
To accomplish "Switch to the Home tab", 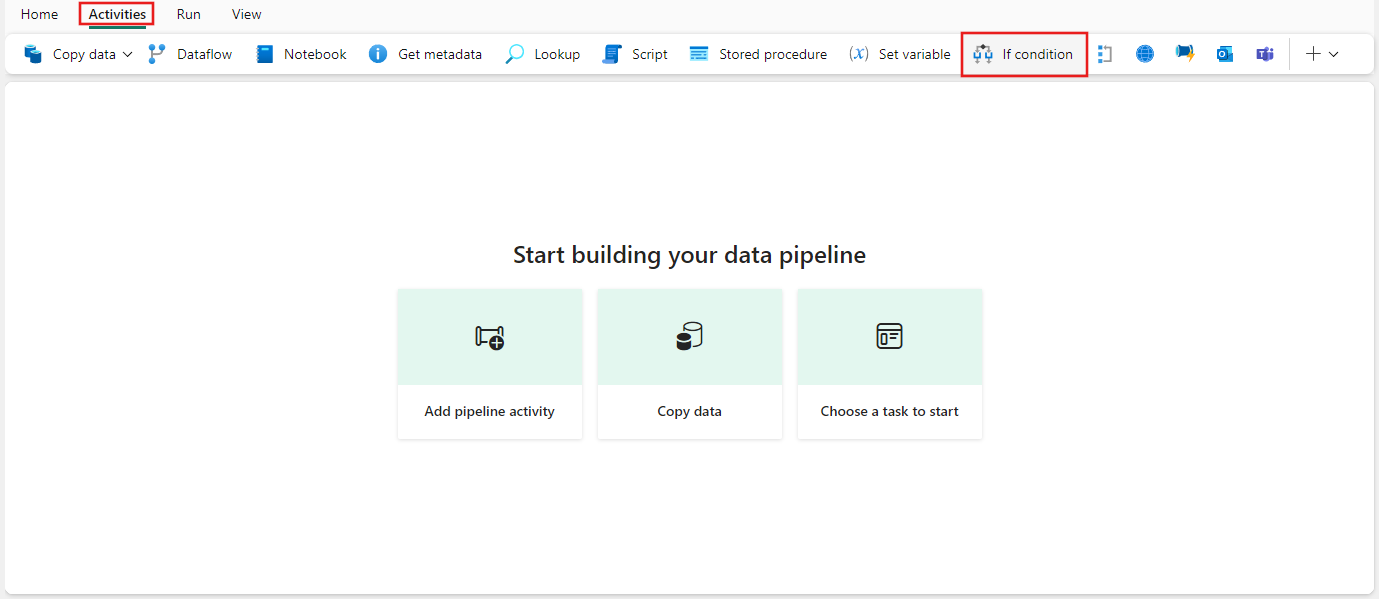I will (40, 14).
